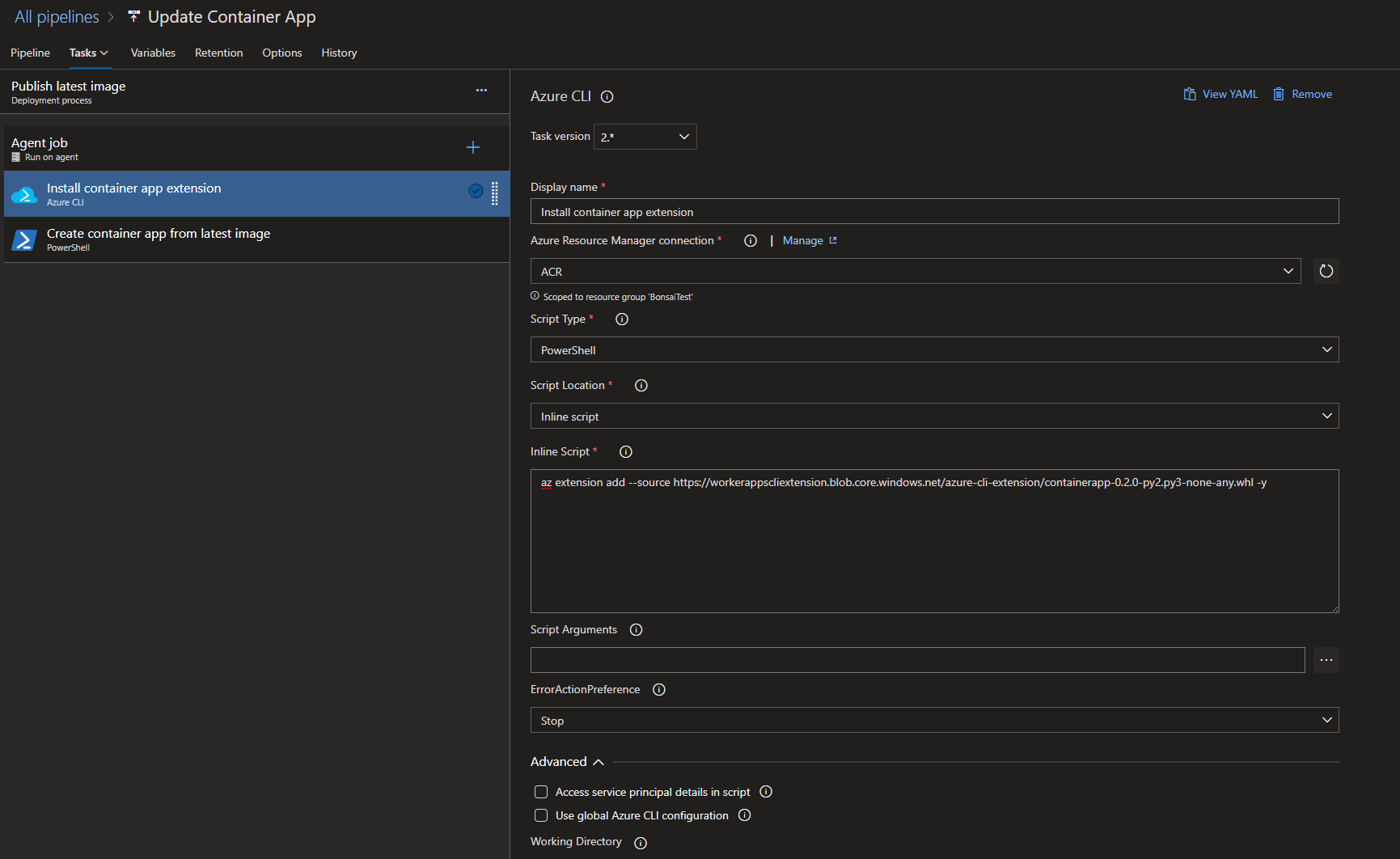Image resolution: width=1400 pixels, height=859 pixels.
Task: Open the Tasks tab dropdown
Action: (x=89, y=53)
